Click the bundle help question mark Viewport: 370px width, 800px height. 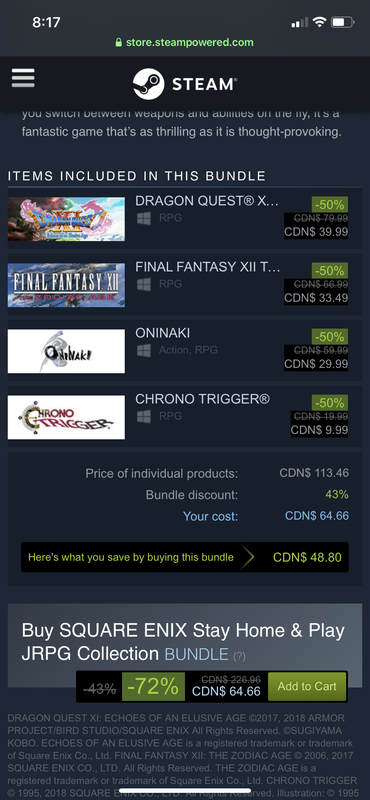[x=239, y=656]
